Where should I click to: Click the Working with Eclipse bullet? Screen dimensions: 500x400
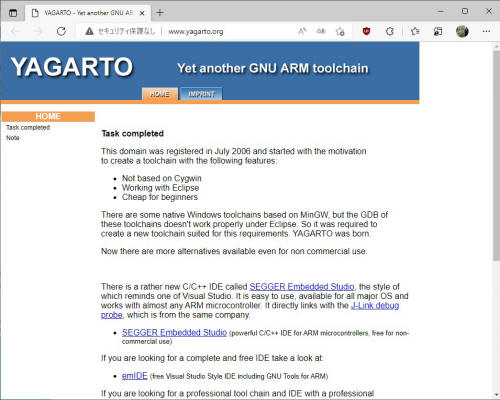coord(160,188)
